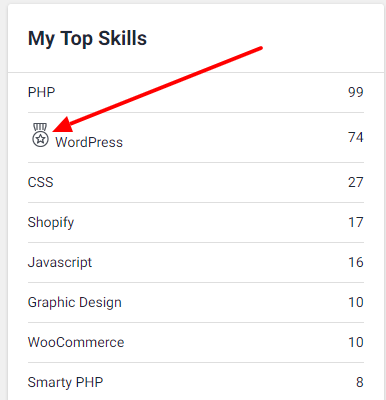Image resolution: width=386 pixels, height=400 pixels.
Task: Select the WooCommerce skill entry
Action: (76, 342)
